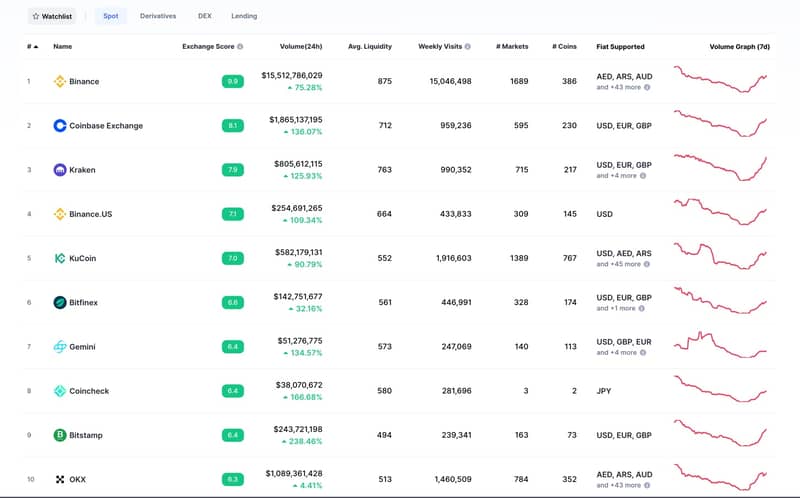Image resolution: width=800 pixels, height=498 pixels.
Task: Switch to the Derivatives tab
Action: point(158,16)
